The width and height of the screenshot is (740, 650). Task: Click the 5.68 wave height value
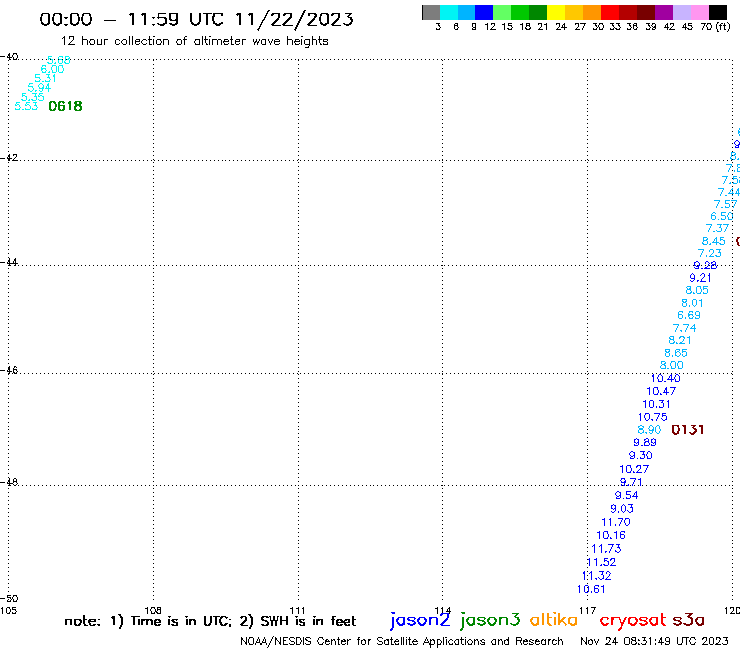(59, 60)
